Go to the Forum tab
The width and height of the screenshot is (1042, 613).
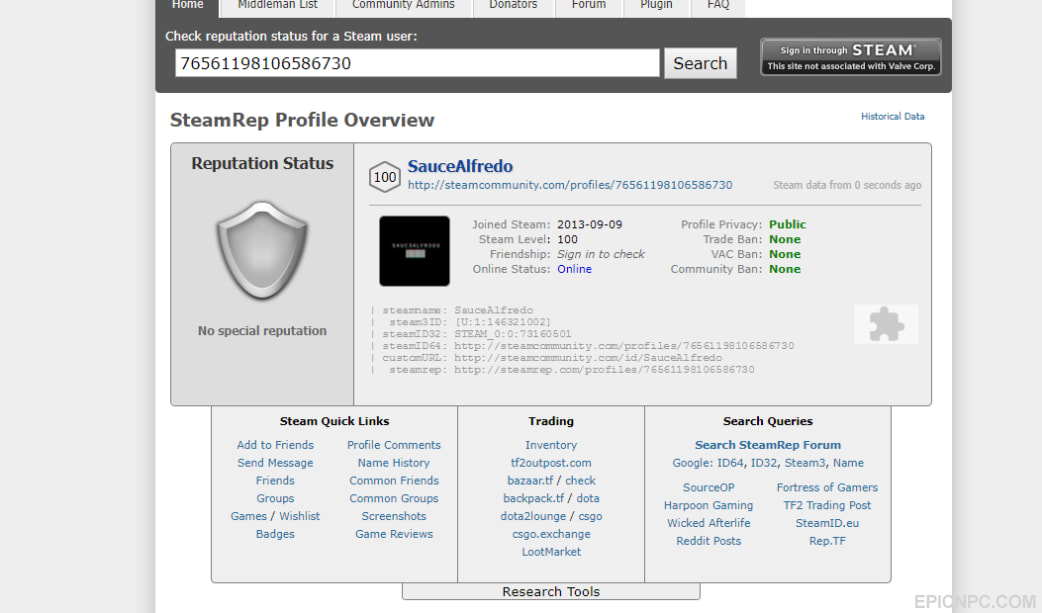pos(589,5)
